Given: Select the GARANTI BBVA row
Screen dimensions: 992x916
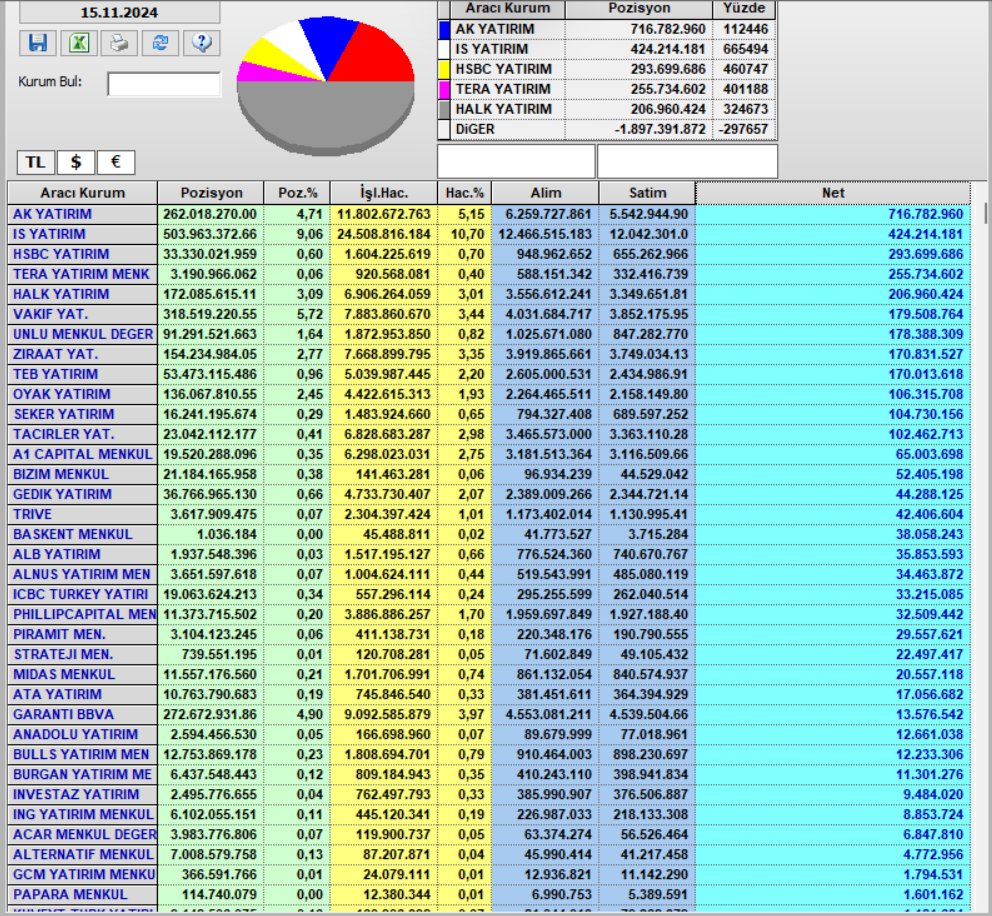Looking at the screenshot, I should 488,715.
